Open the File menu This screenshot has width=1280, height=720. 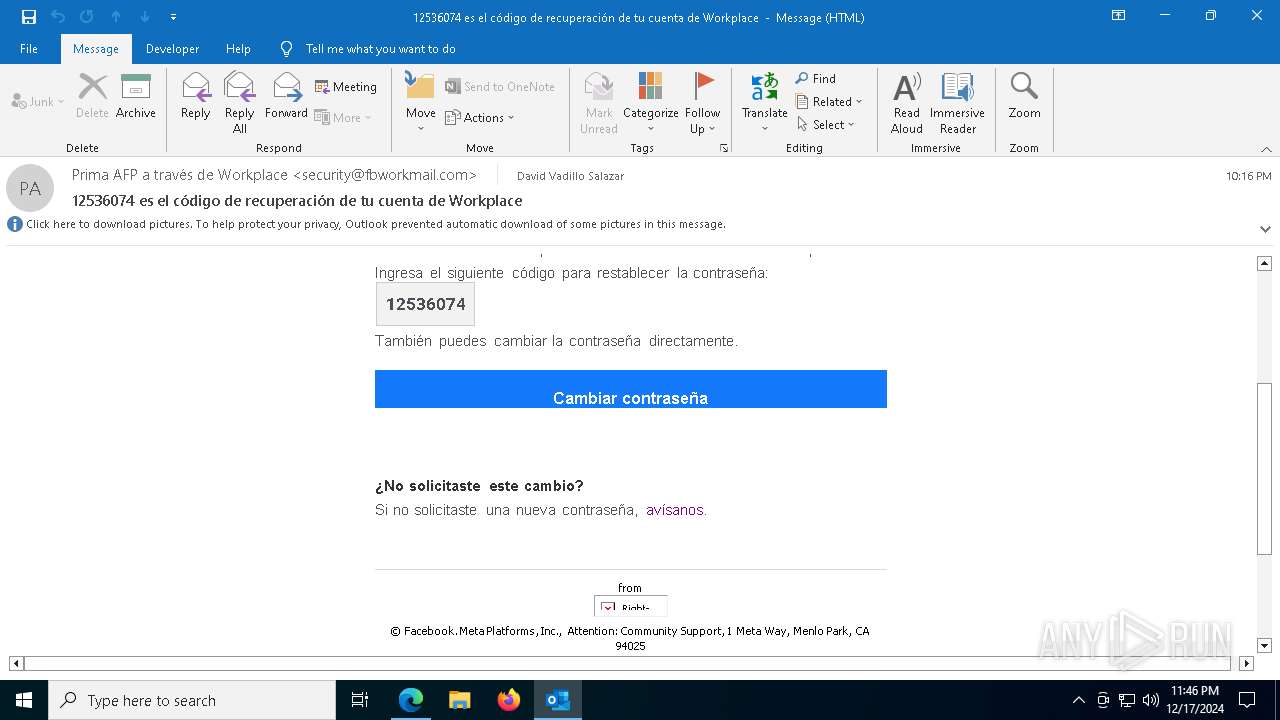tap(29, 49)
